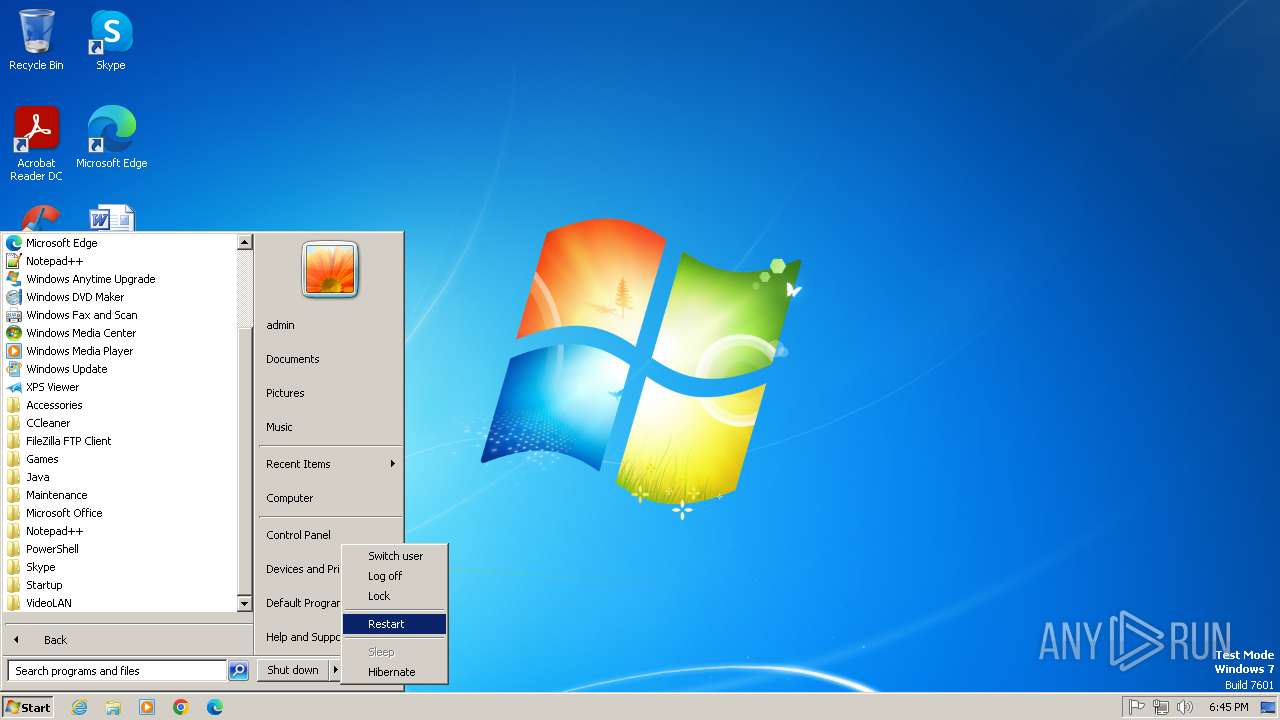Click the Windows DVD Maker icon

click(x=14, y=297)
